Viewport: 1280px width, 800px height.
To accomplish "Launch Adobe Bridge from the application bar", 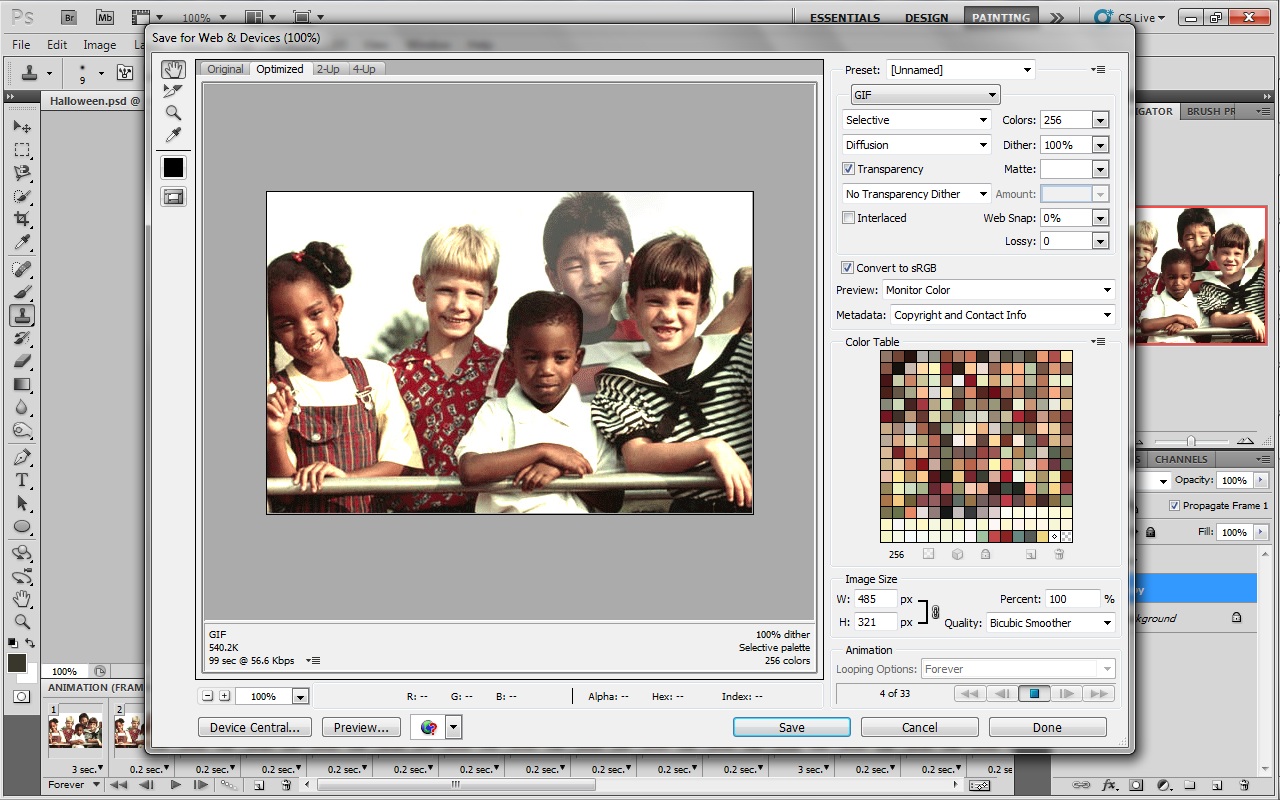I will click(x=68, y=17).
